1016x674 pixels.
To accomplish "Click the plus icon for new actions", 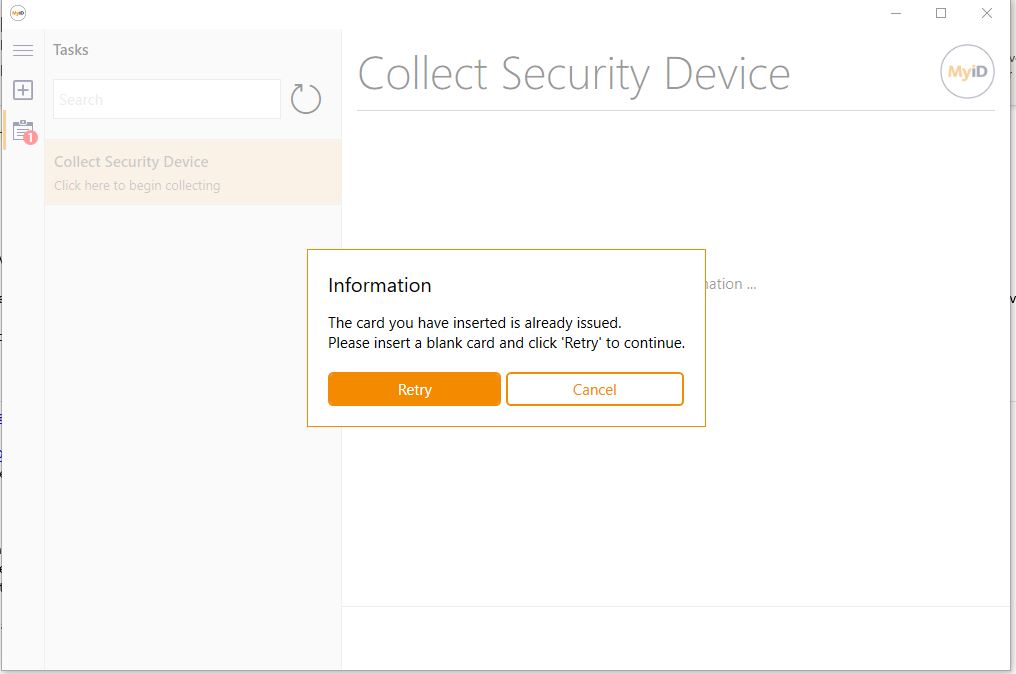I will click(x=23, y=90).
